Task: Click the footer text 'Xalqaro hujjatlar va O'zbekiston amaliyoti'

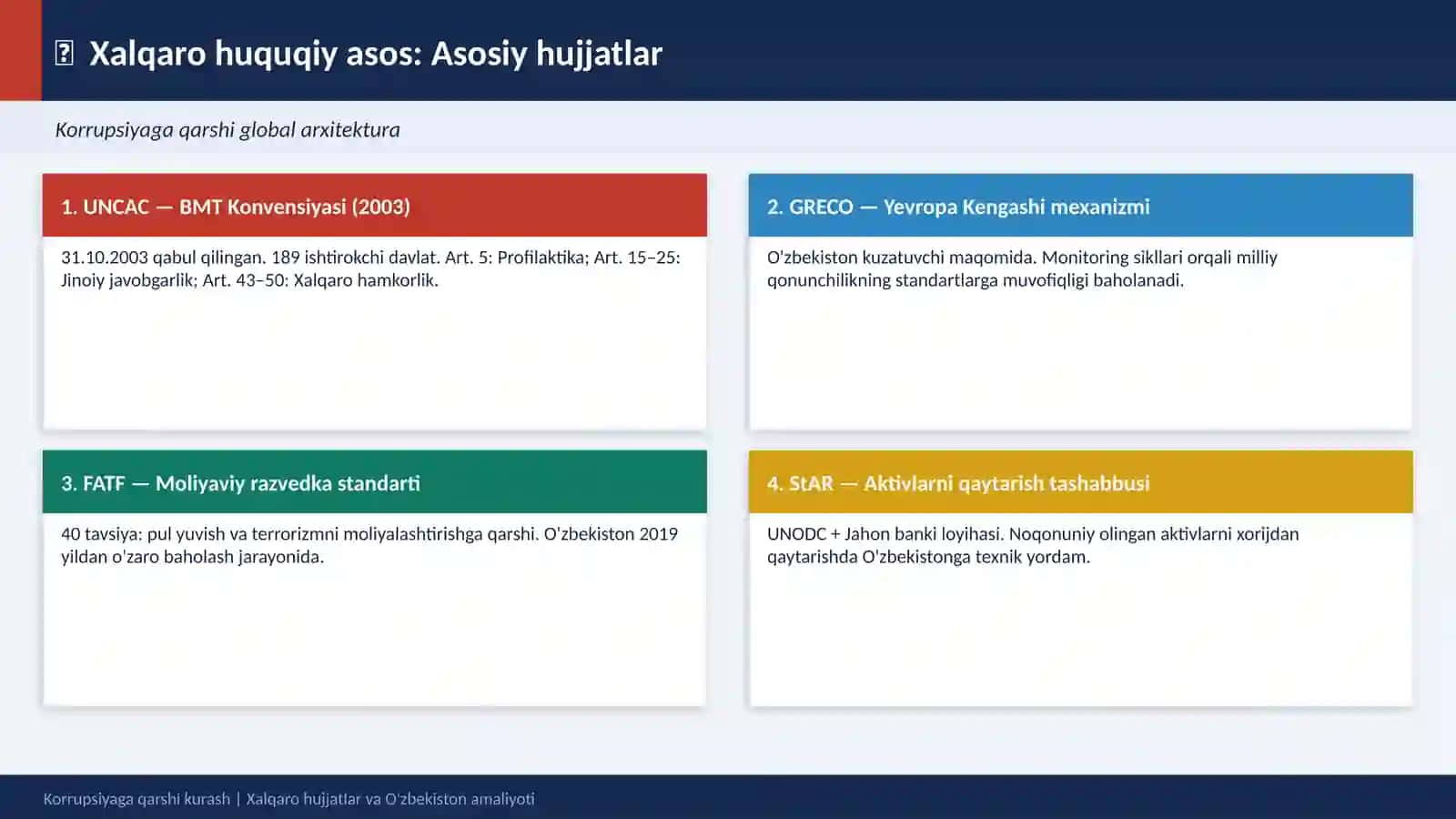Action: (390, 799)
